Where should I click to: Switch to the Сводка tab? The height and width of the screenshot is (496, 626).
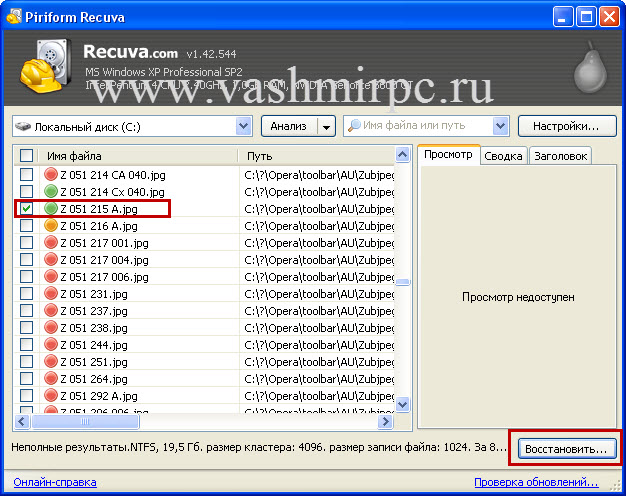coord(503,156)
